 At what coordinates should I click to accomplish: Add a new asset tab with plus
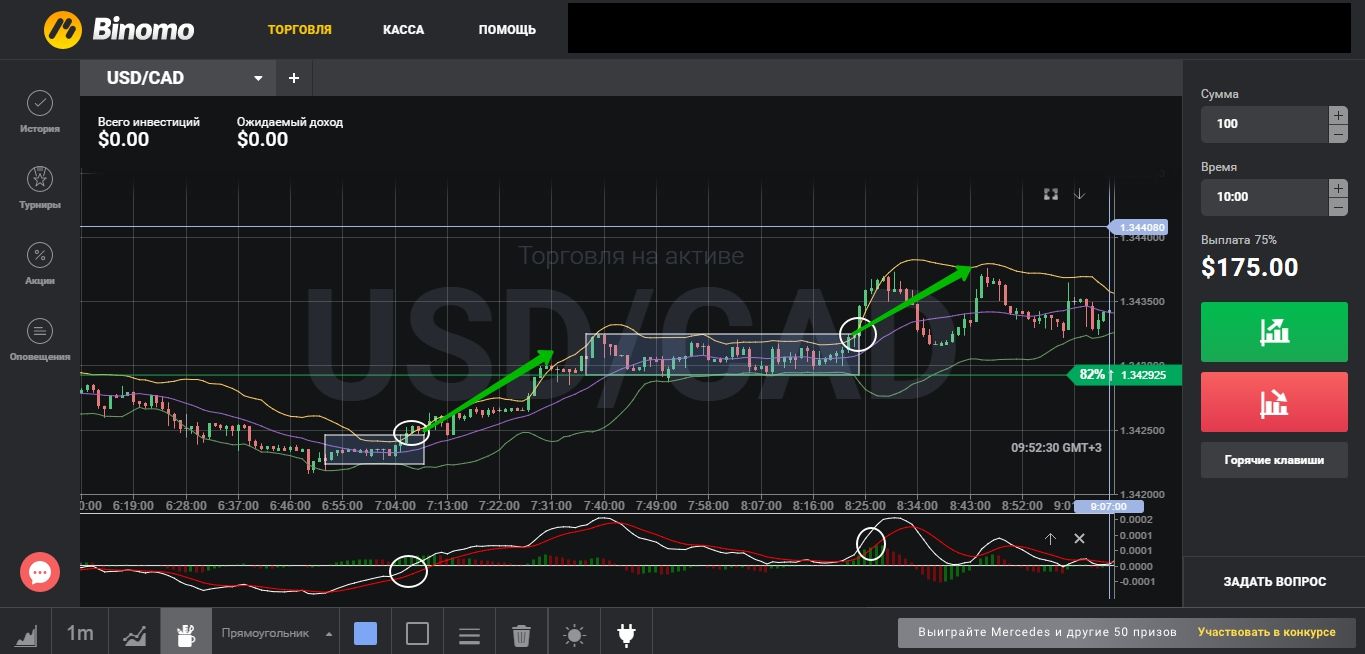(x=294, y=78)
